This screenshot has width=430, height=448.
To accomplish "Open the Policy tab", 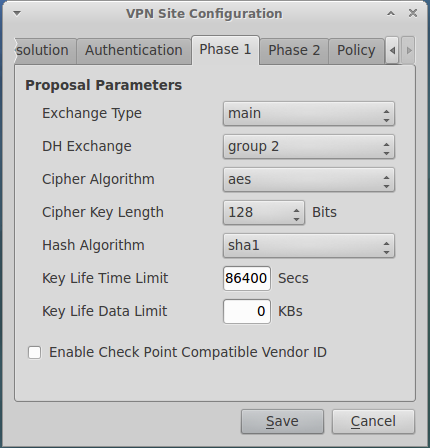I will click(356, 51).
